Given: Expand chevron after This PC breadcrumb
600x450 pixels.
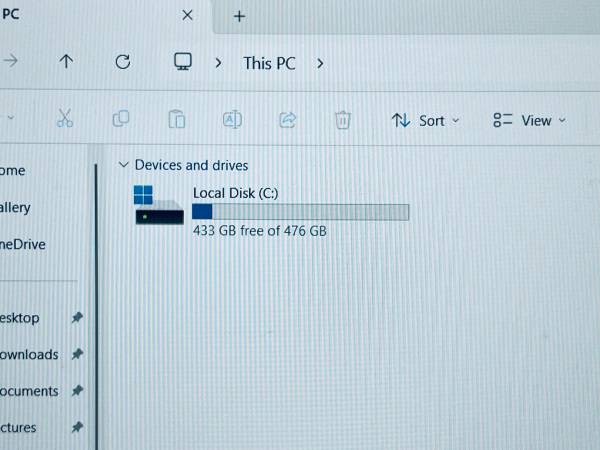Looking at the screenshot, I should [x=320, y=64].
